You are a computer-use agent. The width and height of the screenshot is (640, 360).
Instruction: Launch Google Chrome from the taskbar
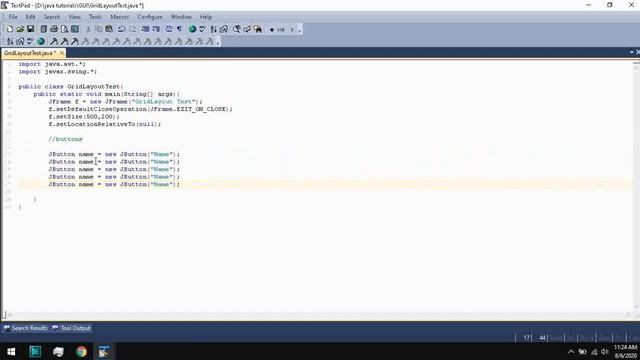(x=81, y=351)
